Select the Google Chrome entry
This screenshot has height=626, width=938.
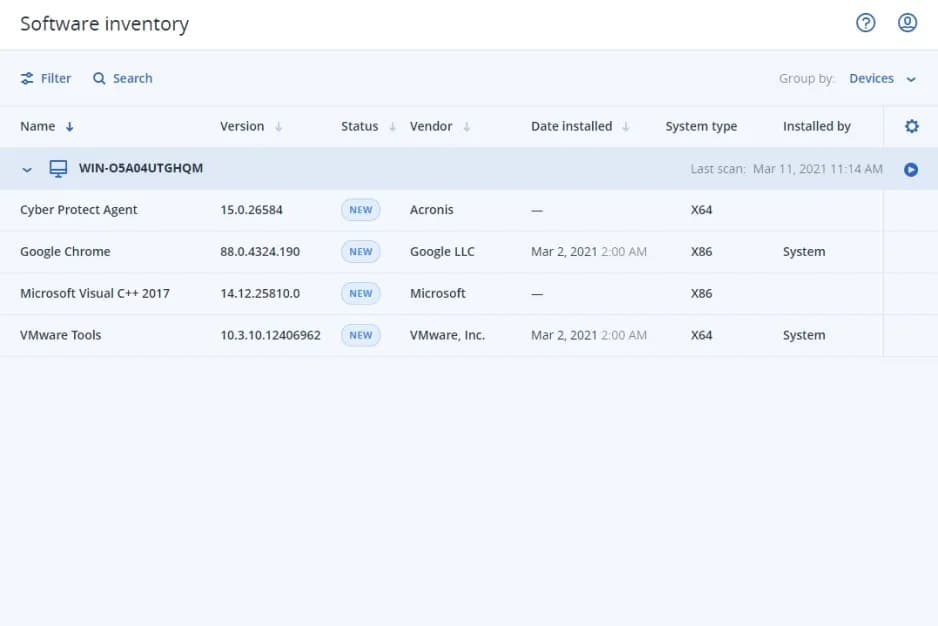[x=65, y=252]
